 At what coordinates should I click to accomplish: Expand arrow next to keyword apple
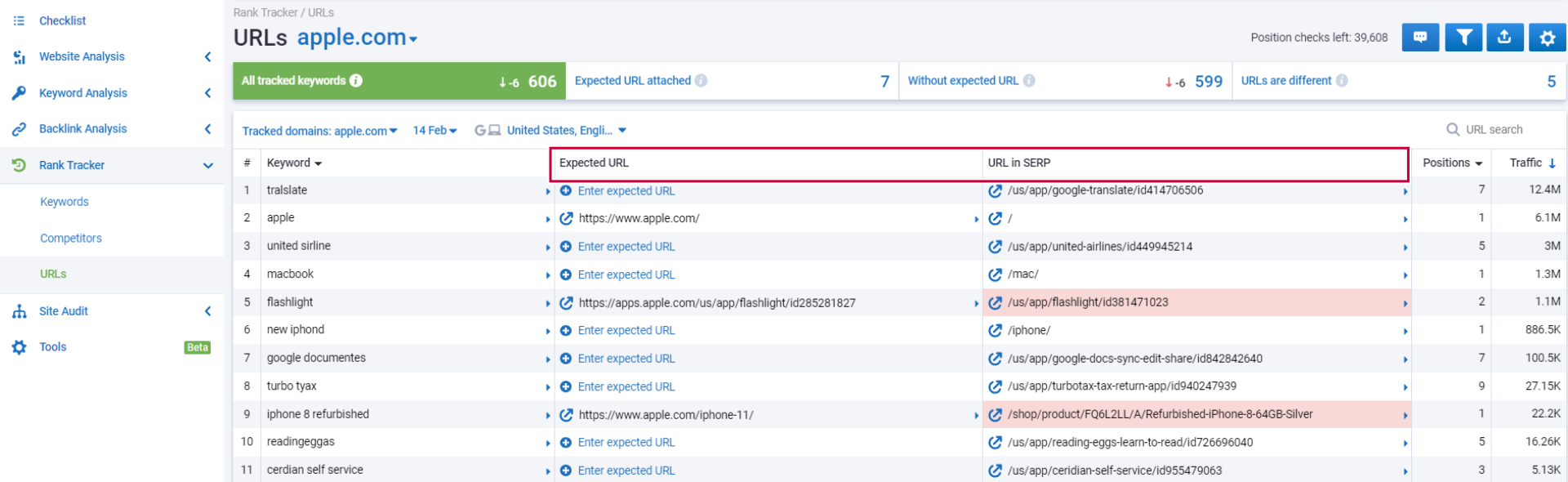pos(548,219)
